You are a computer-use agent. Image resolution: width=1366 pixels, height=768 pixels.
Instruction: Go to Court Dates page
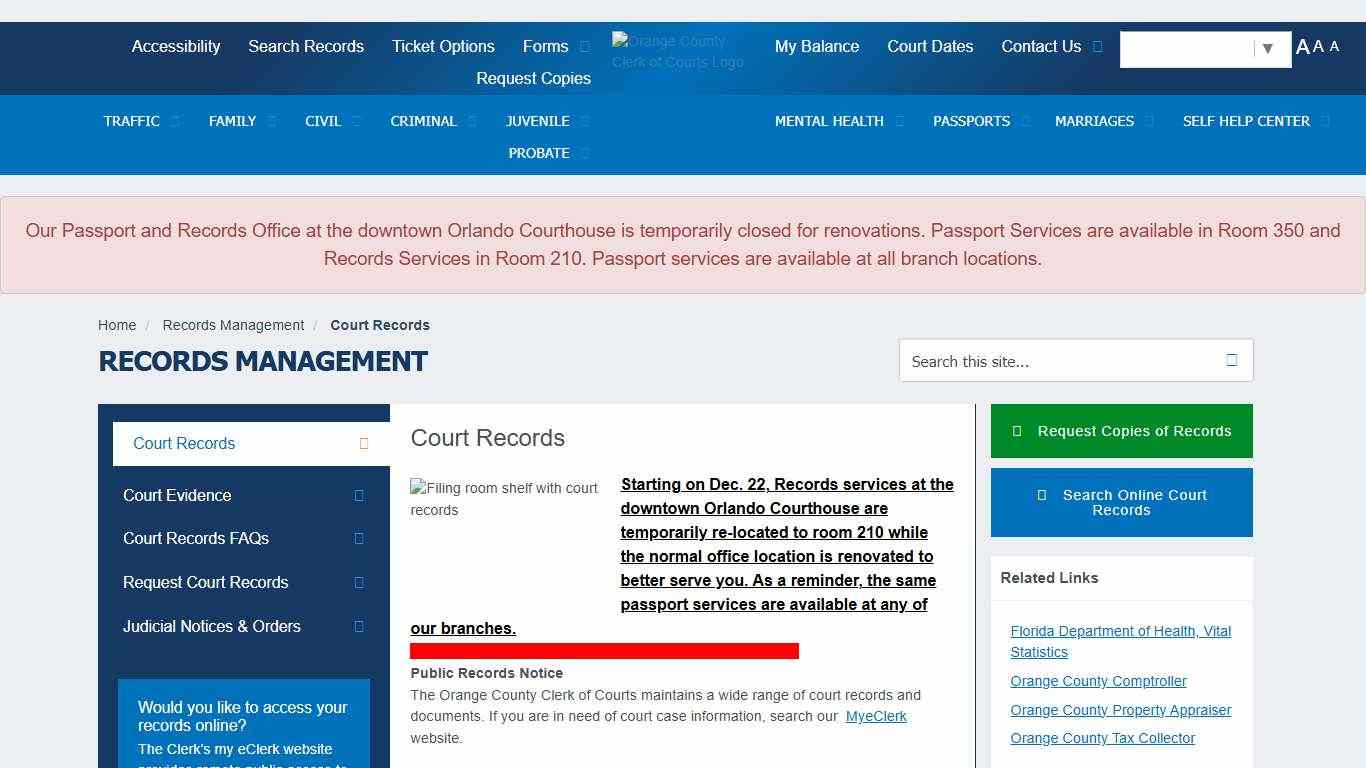(x=930, y=46)
